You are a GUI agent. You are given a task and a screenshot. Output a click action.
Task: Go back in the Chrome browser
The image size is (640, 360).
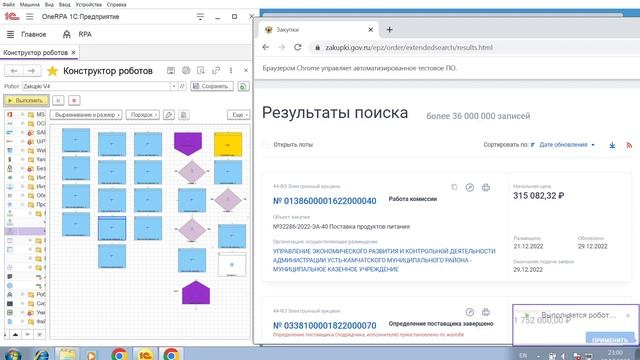point(266,47)
